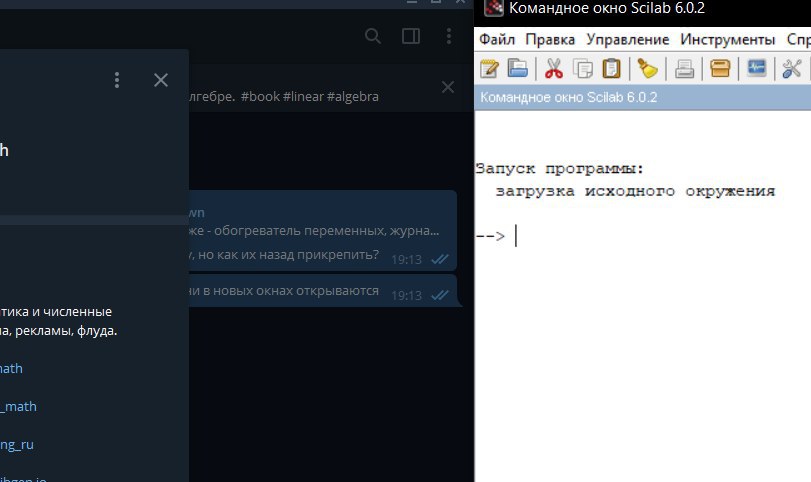This screenshot has height=482, width=811.
Task: Open SciNotes editor icon in Scilab toolbar
Action: [489, 68]
